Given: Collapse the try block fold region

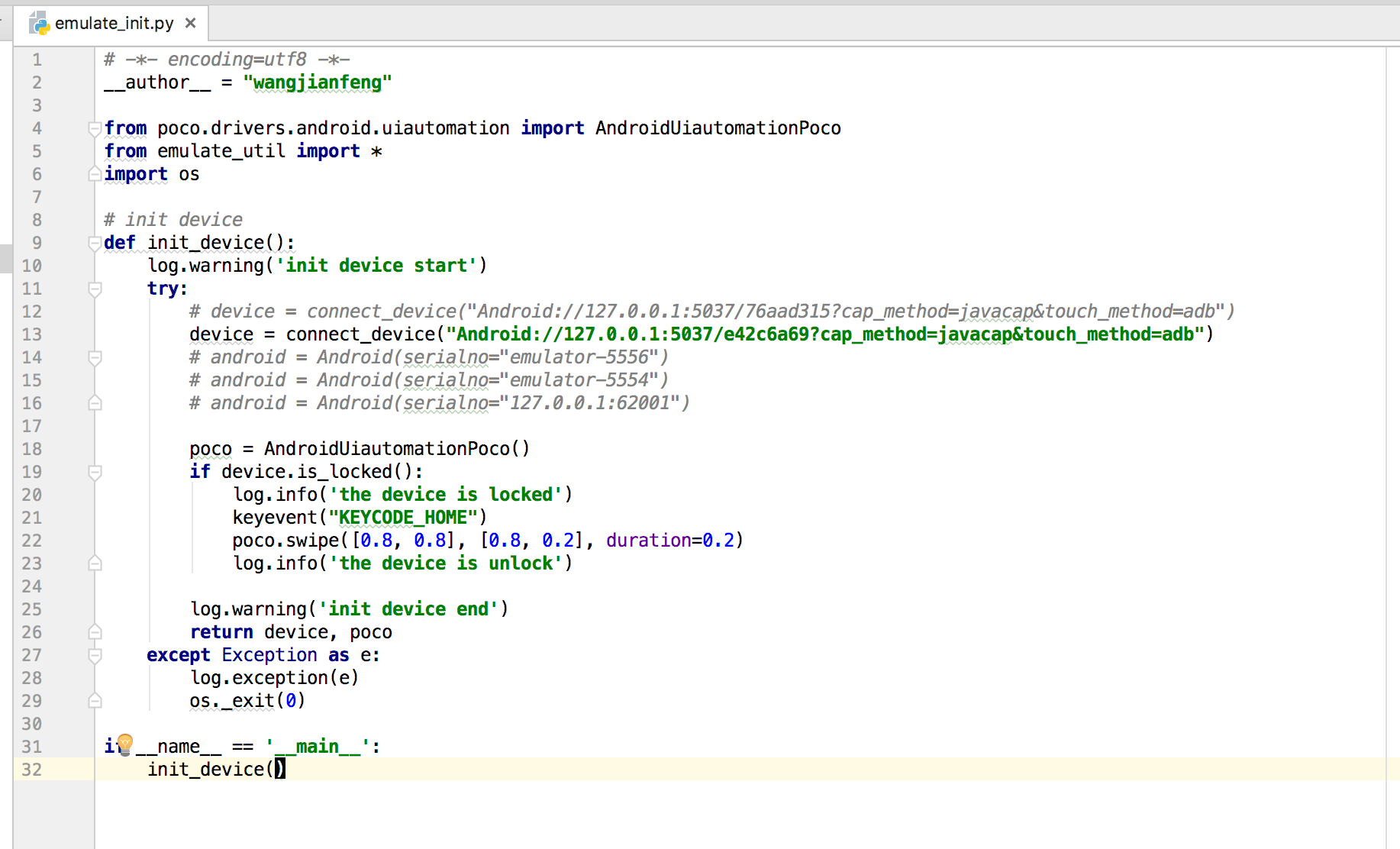Looking at the screenshot, I should [95, 289].
